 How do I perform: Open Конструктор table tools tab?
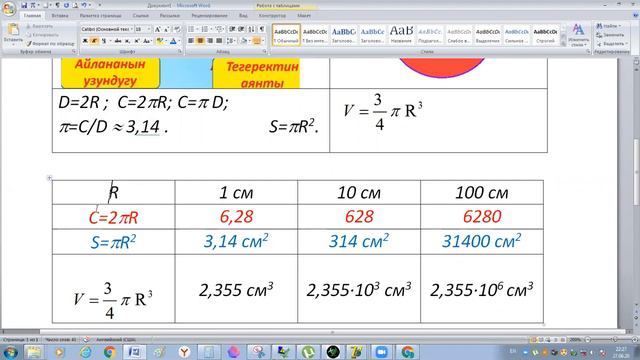[272, 16]
